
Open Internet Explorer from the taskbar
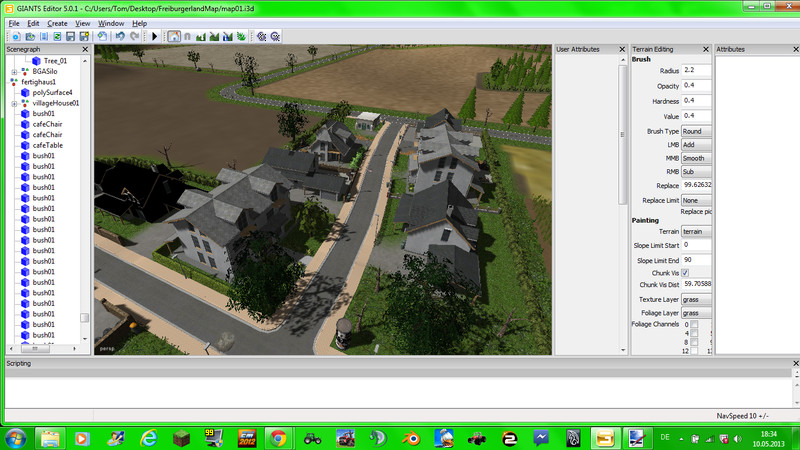point(148,439)
